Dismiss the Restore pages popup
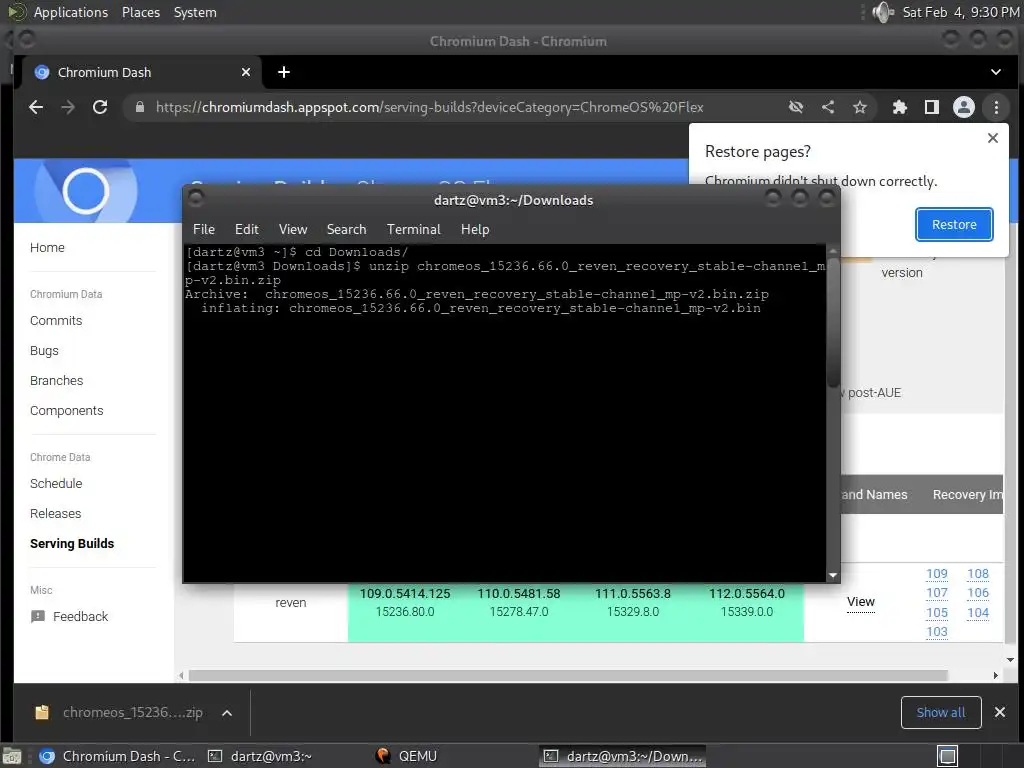Viewport: 1024px width, 768px height. pos(993,138)
